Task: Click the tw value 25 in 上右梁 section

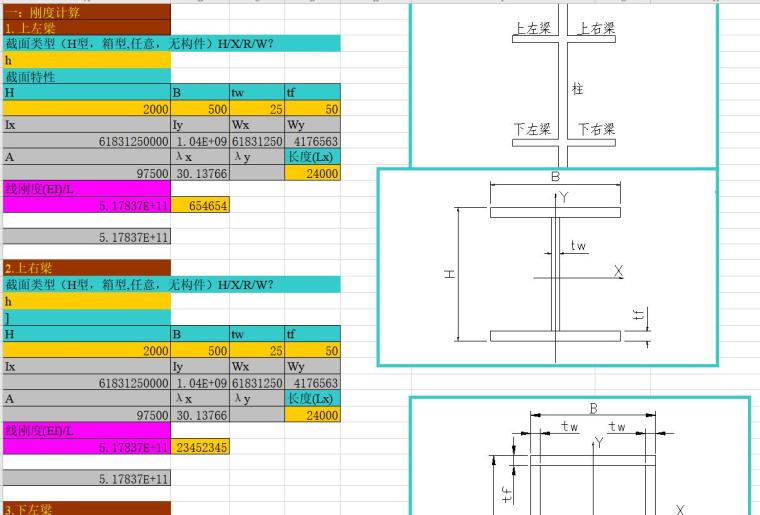Action: point(257,351)
